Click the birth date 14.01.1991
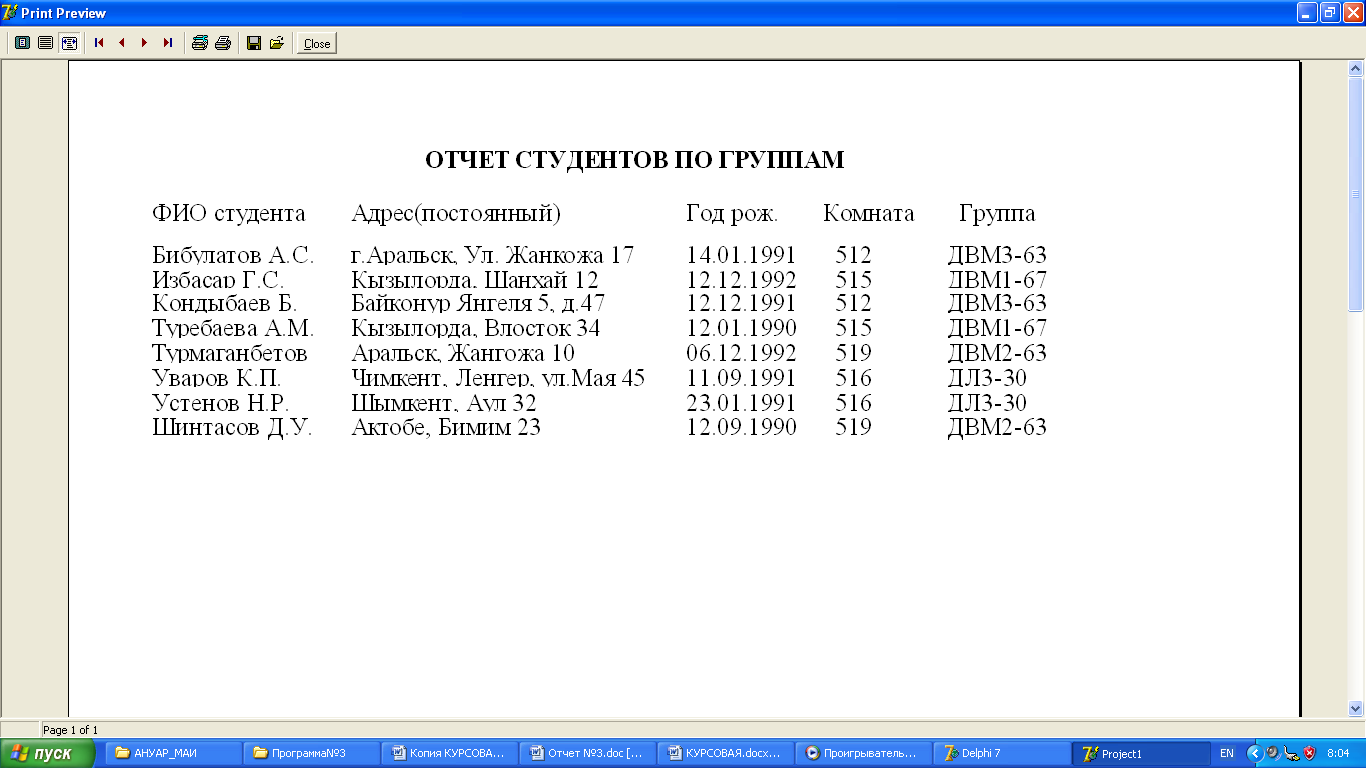Screen dimensions: 1366x768 tap(741, 255)
